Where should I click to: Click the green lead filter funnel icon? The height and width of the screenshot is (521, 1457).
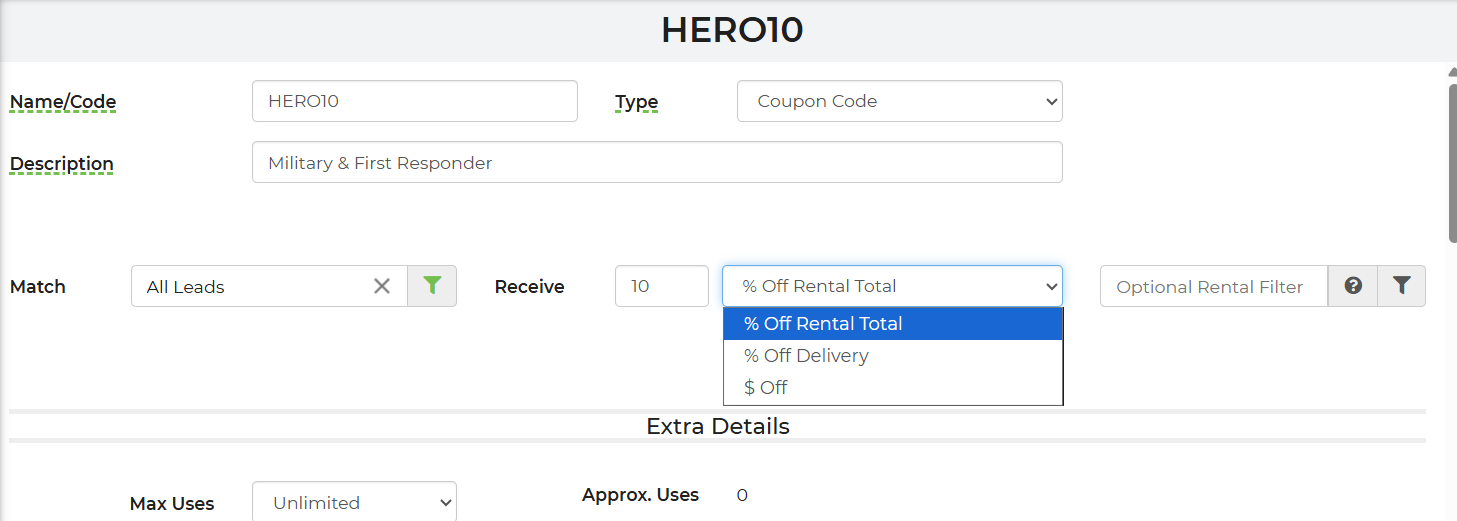(x=432, y=286)
